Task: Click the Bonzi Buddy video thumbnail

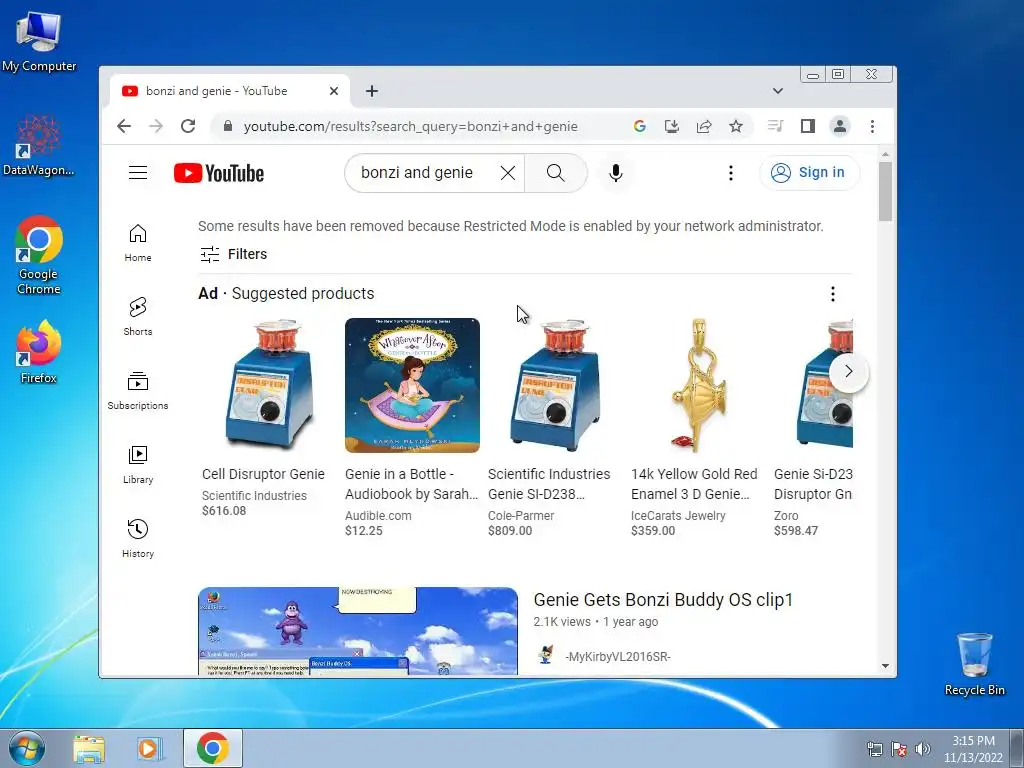Action: pyautogui.click(x=358, y=631)
